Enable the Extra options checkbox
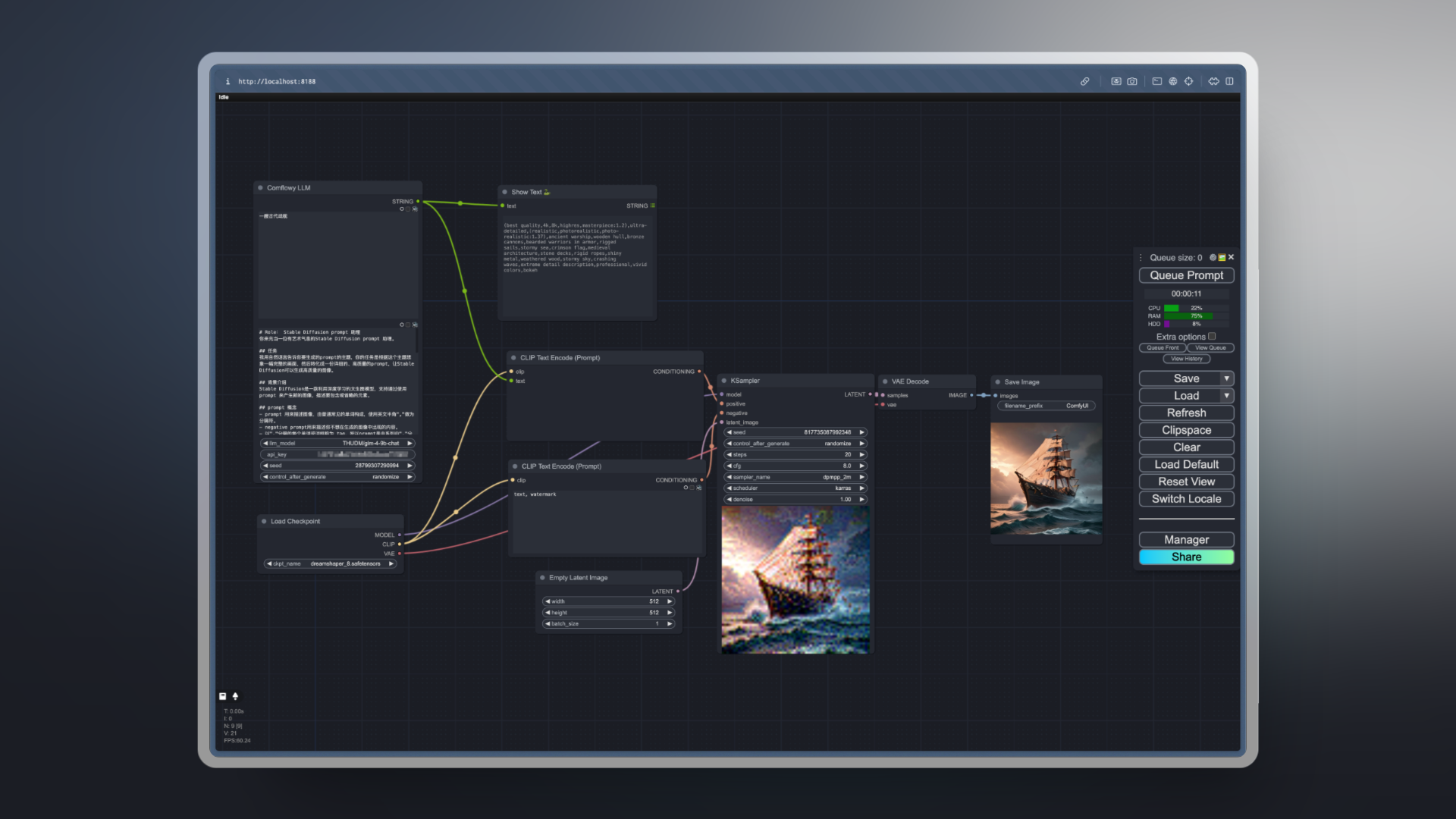The width and height of the screenshot is (1456, 819). pos(1212,336)
